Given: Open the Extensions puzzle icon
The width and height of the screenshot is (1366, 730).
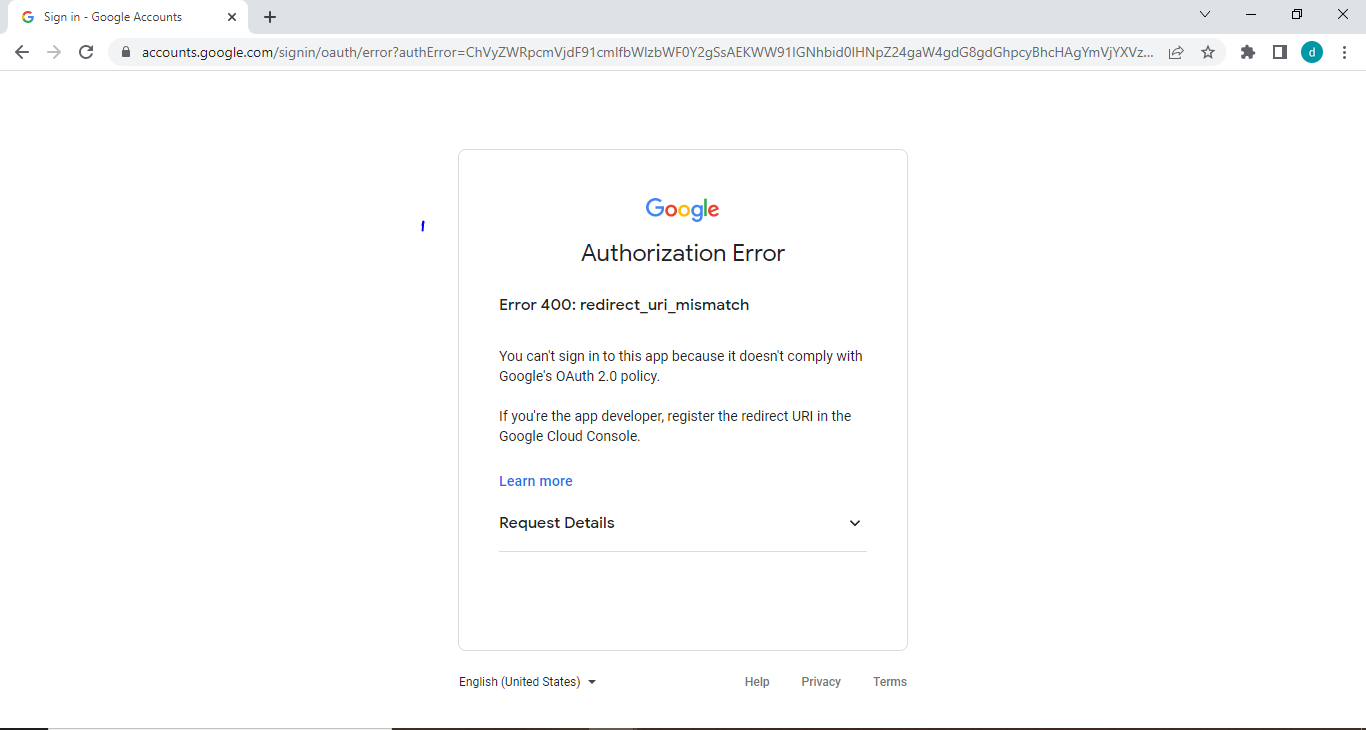Looking at the screenshot, I should [1248, 52].
